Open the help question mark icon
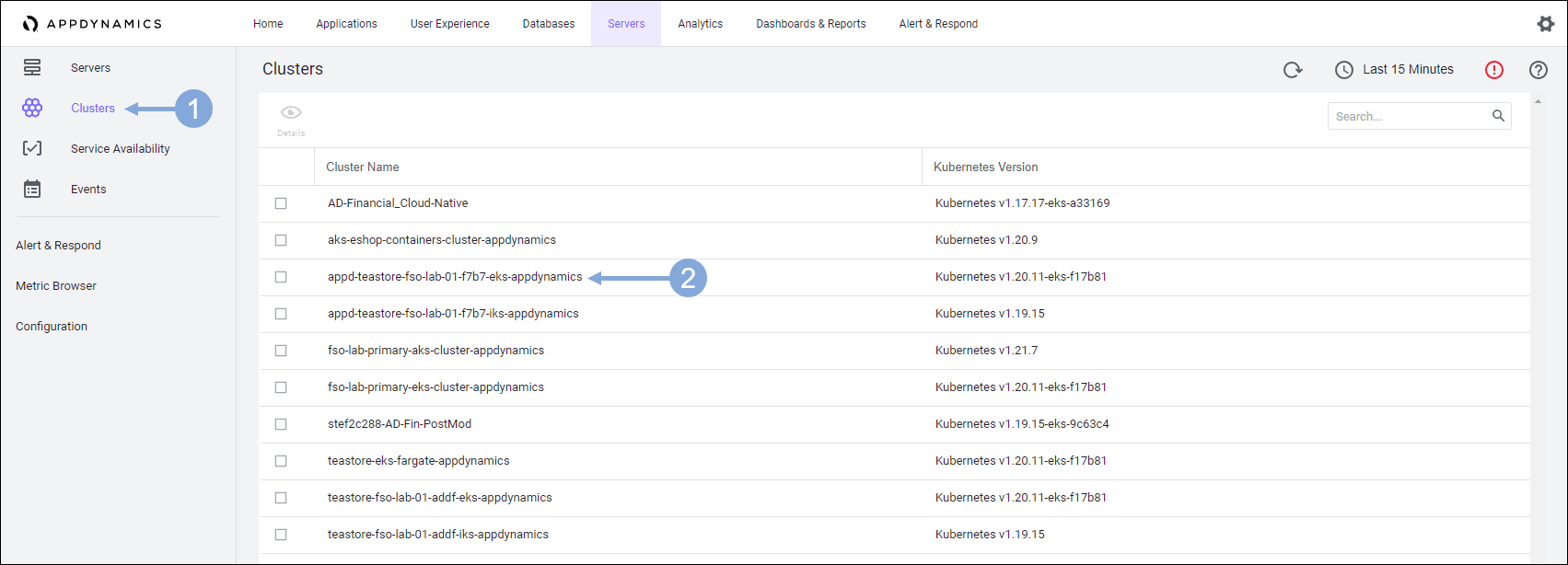The width and height of the screenshot is (1568, 565). tap(1538, 70)
